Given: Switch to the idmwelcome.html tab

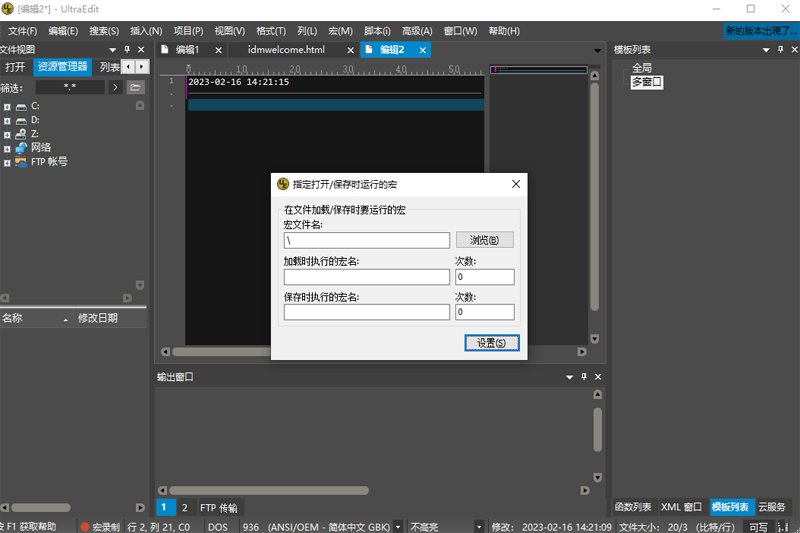Looking at the screenshot, I should 286,49.
